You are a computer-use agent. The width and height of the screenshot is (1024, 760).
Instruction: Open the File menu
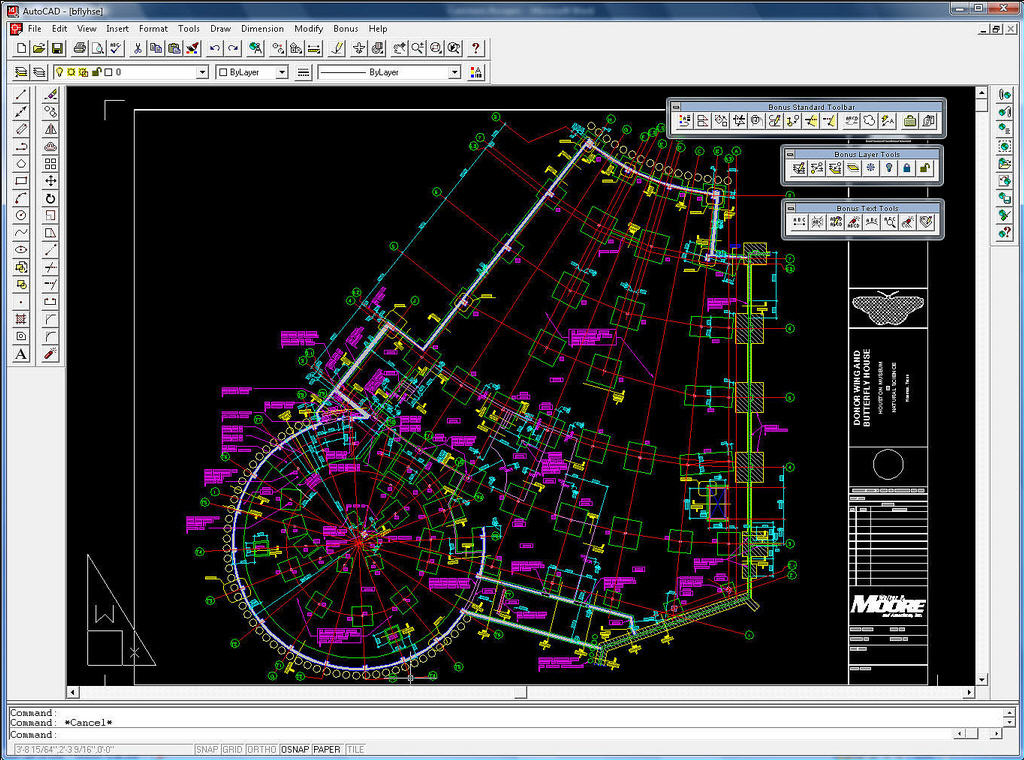tap(35, 29)
